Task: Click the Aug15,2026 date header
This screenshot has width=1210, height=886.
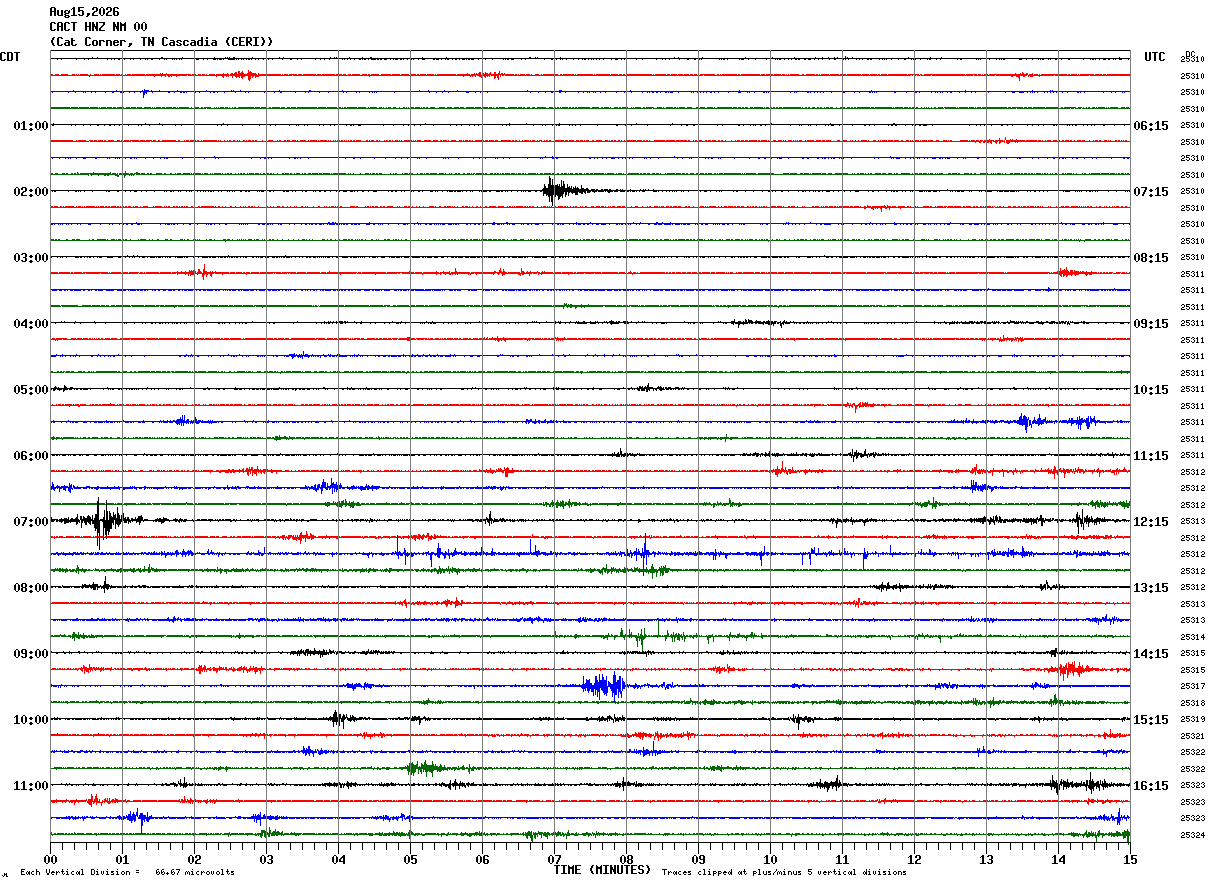Action: 84,12
